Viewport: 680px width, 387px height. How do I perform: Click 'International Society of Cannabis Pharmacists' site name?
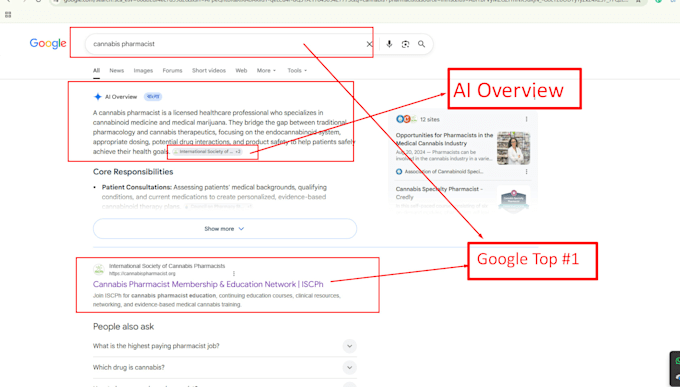167,266
